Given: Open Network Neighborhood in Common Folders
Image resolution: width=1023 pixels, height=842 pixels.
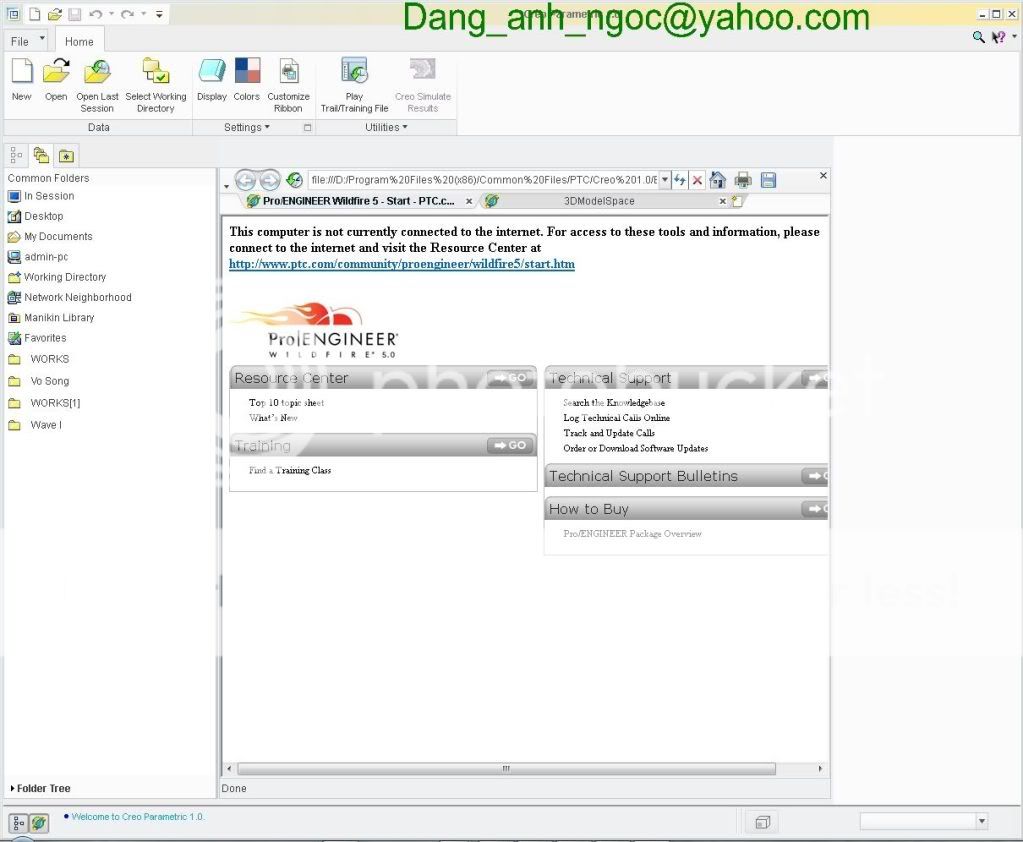Looking at the screenshot, I should [69, 297].
